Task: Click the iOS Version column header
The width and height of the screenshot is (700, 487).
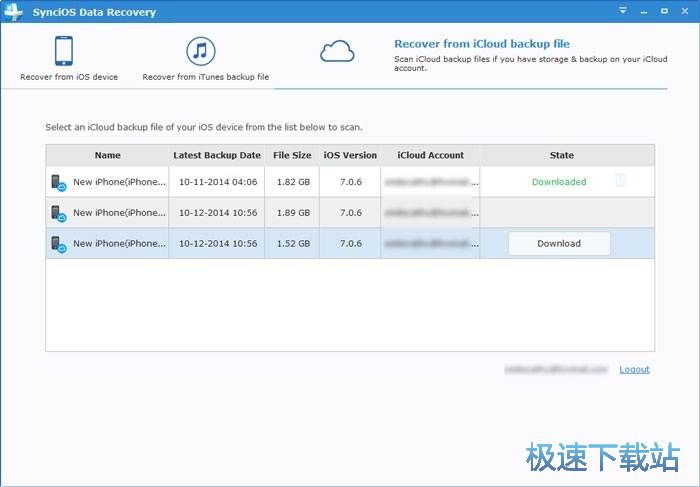Action: (350, 155)
